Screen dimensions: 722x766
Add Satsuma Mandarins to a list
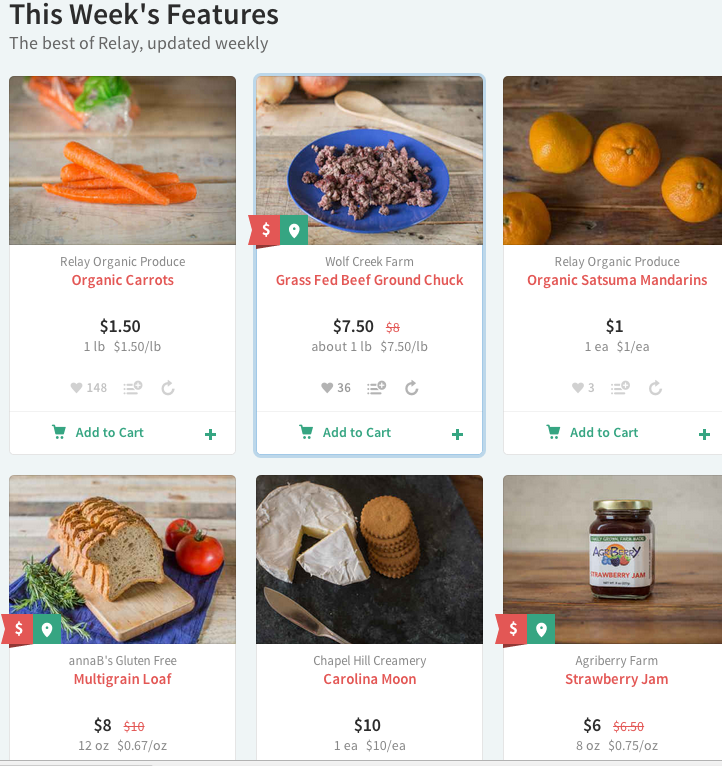[620, 388]
